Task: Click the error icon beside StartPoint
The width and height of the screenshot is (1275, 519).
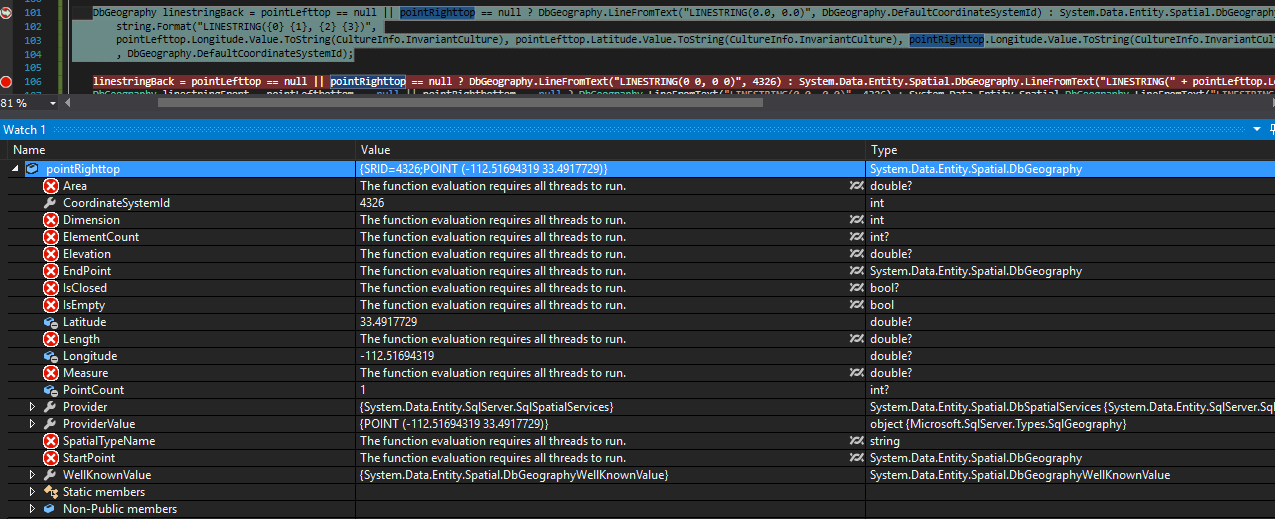Action: coord(51,458)
